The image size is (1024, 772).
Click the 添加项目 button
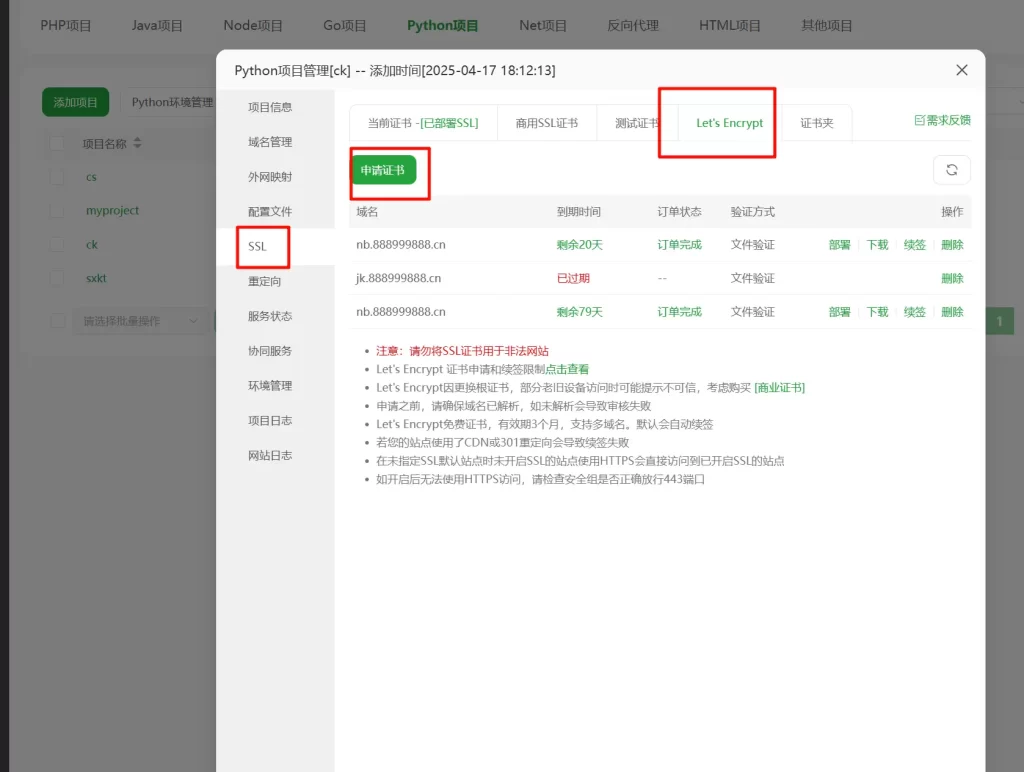tap(74, 102)
